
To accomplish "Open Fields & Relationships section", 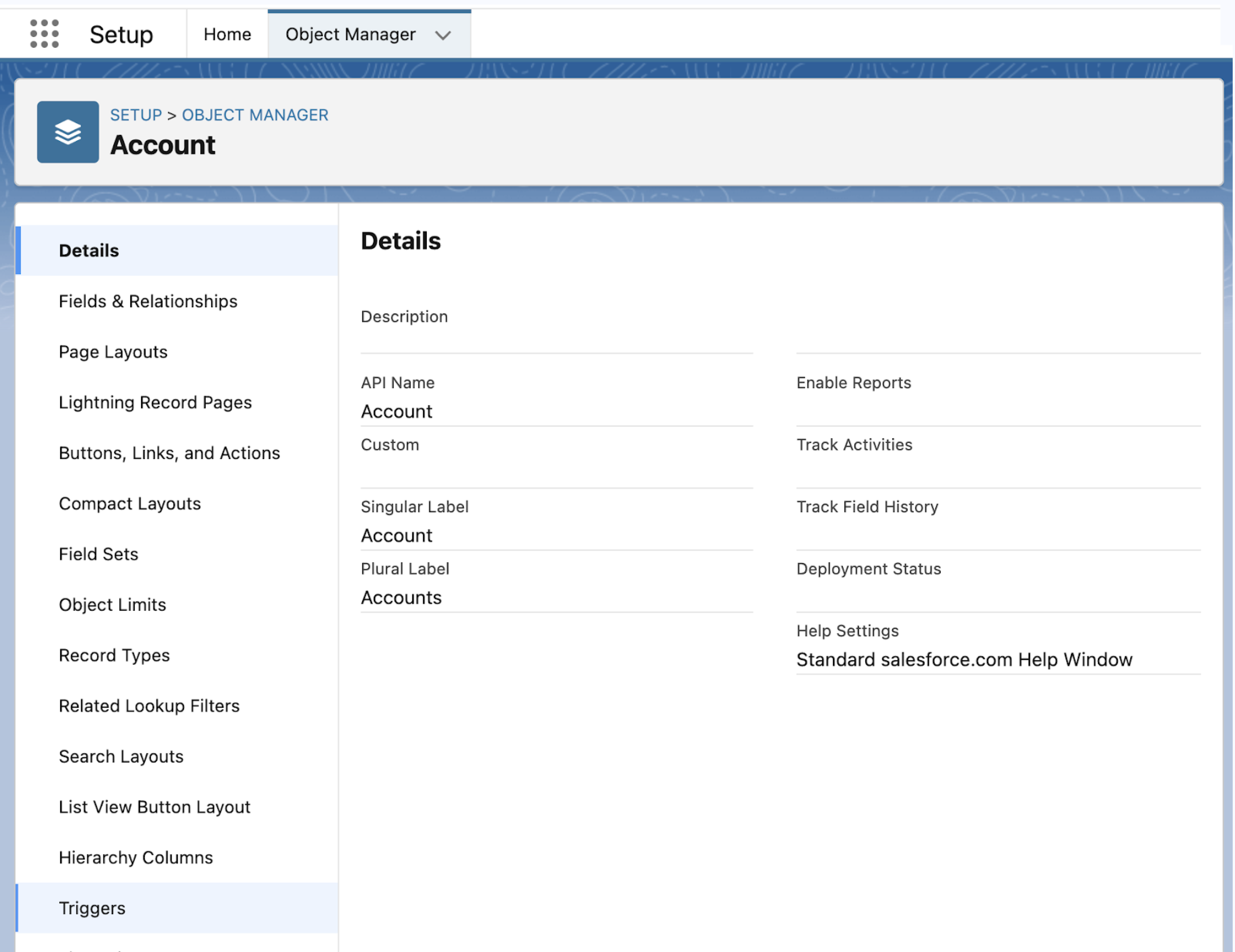I will pyautogui.click(x=177, y=301).
